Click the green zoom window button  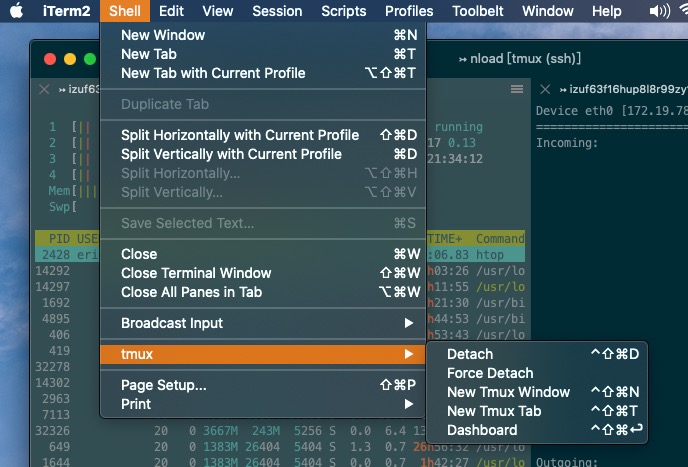(90, 59)
